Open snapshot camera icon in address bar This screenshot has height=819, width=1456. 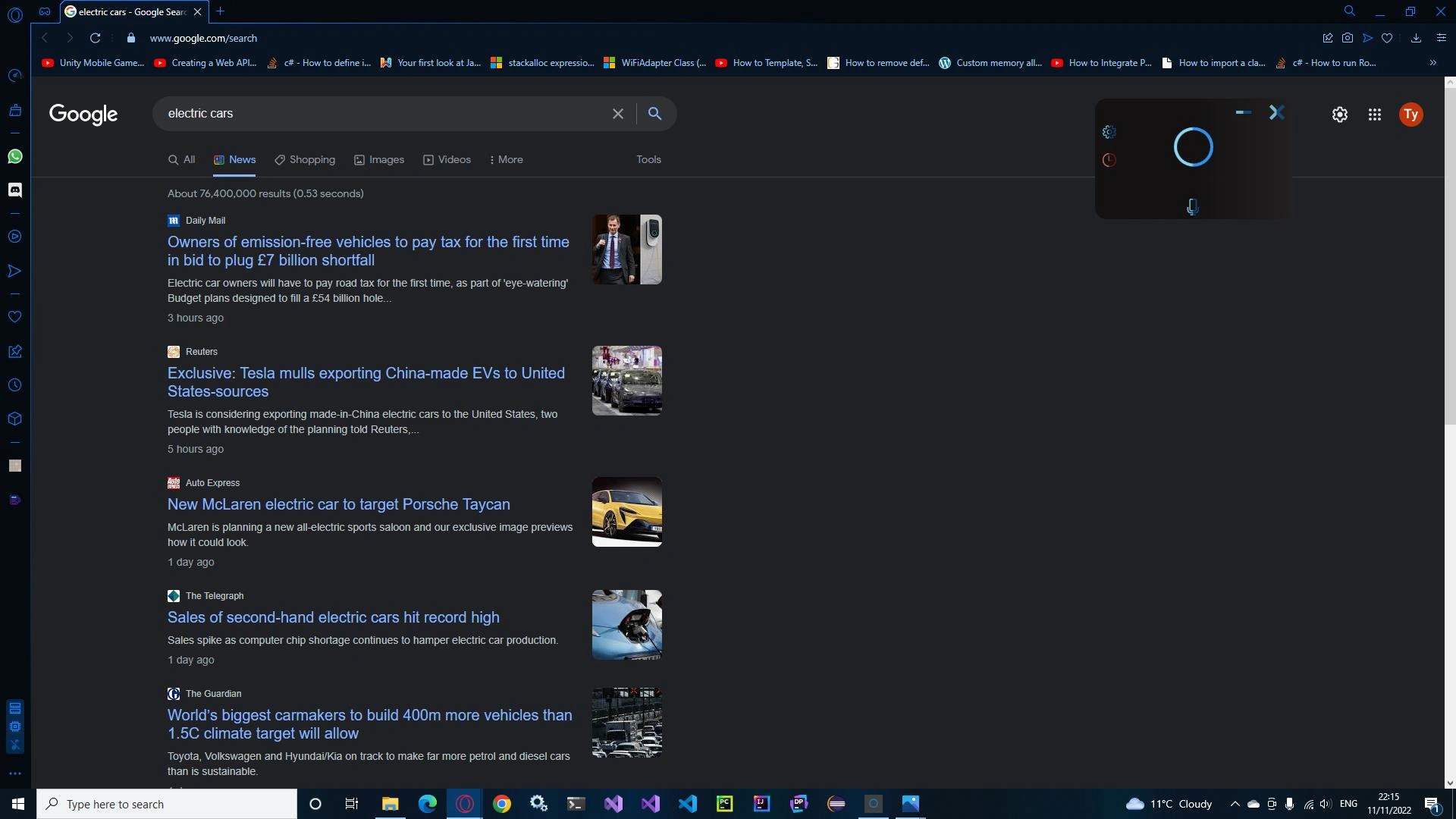coord(1348,38)
